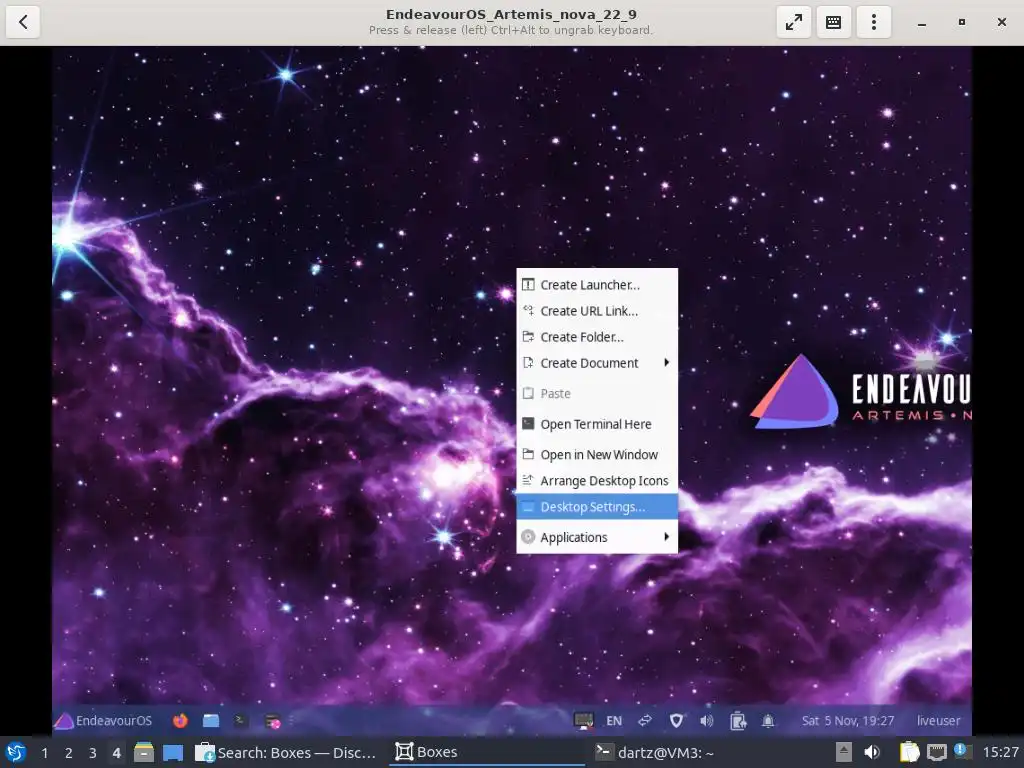1024x768 pixels.
Task: Click the network arrows icon in the guest tray
Action: coord(645,720)
